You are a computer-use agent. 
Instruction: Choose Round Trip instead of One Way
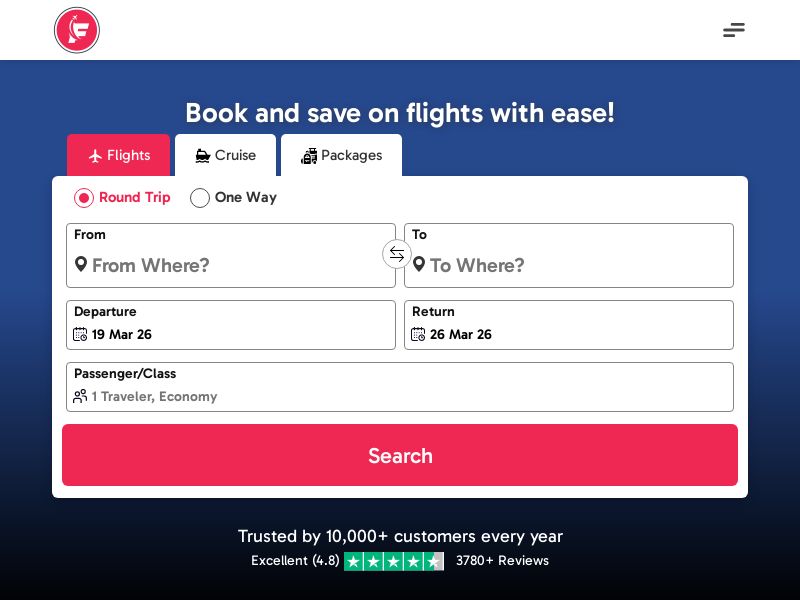coord(84,198)
